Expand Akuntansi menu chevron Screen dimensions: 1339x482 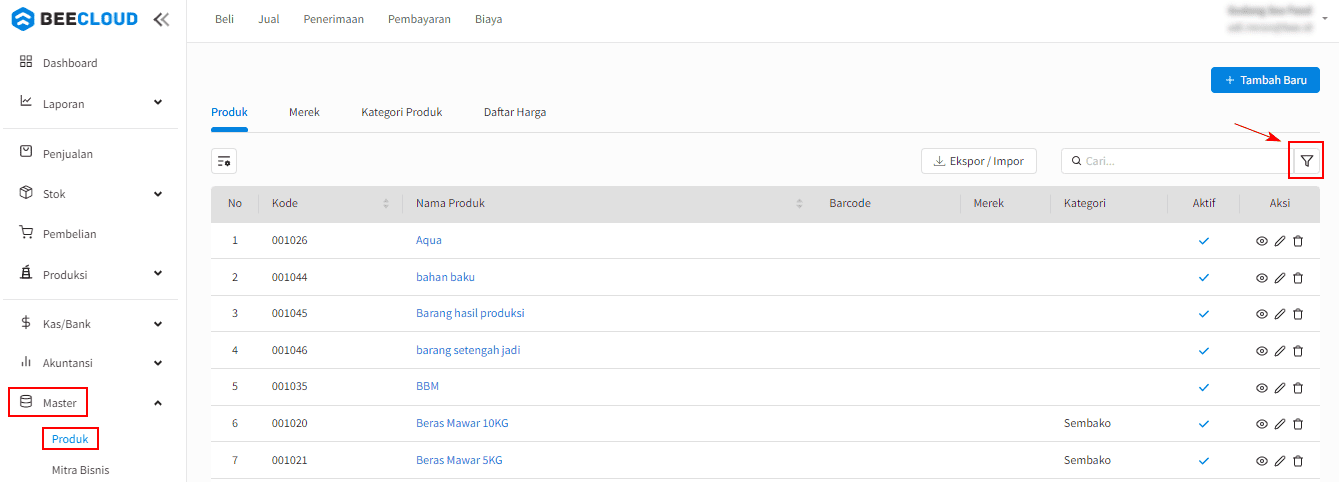[158, 363]
